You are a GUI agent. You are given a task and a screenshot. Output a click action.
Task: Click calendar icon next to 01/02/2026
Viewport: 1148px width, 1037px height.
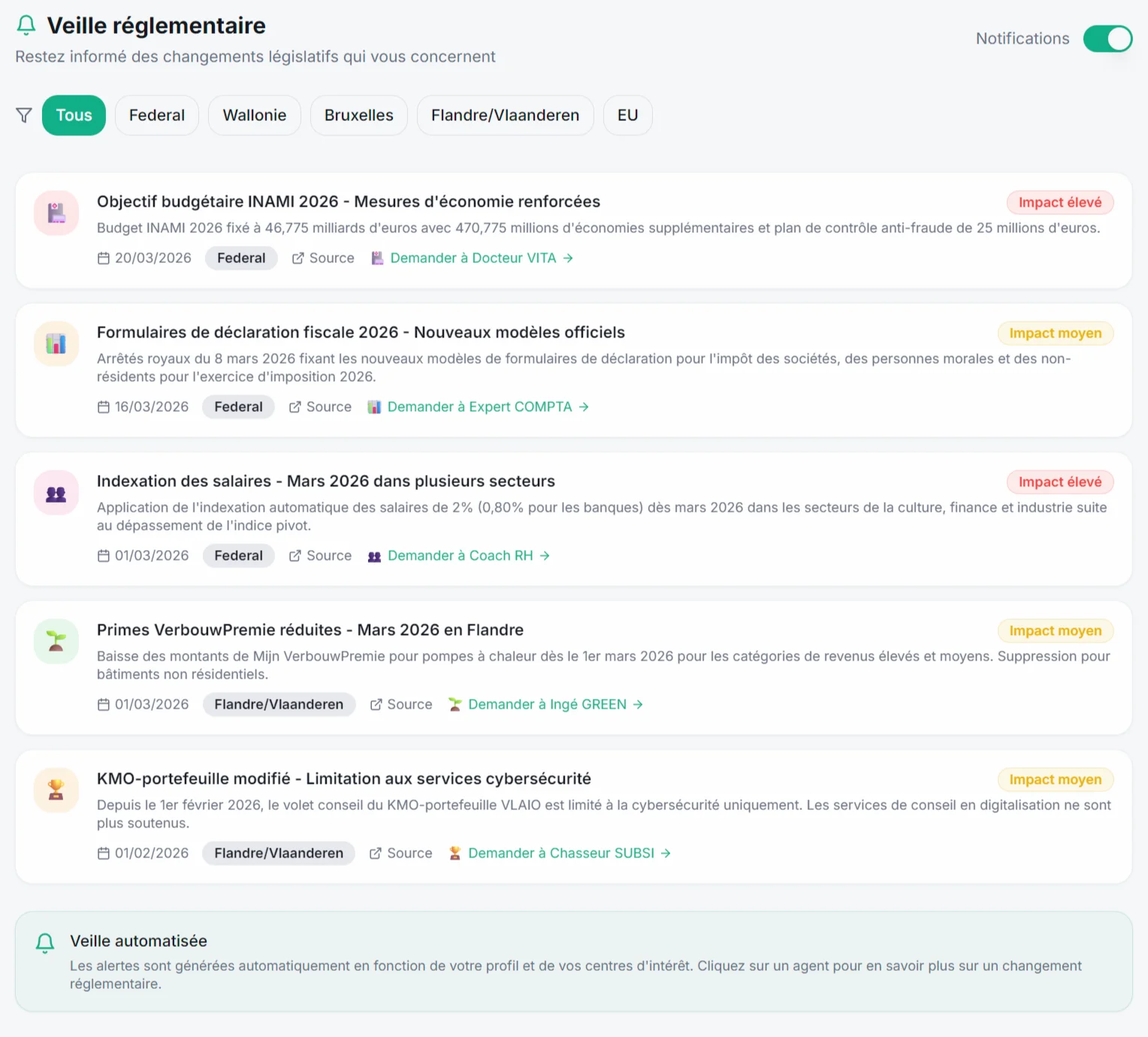(104, 853)
